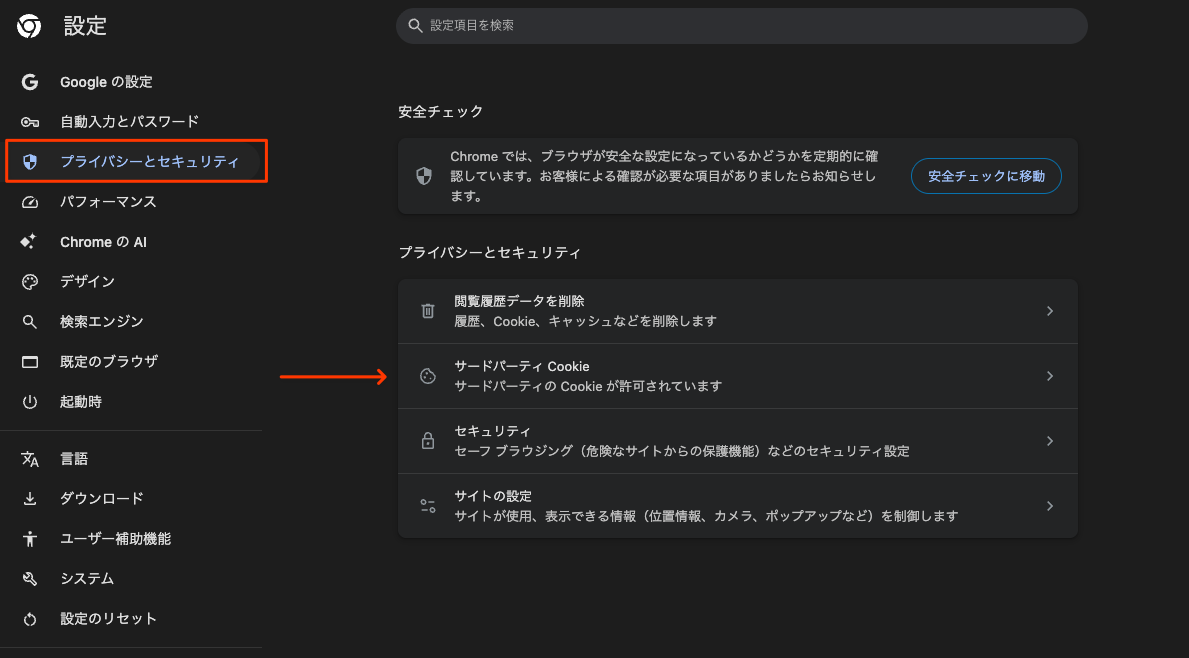Open ダウンロード settings

point(102,499)
